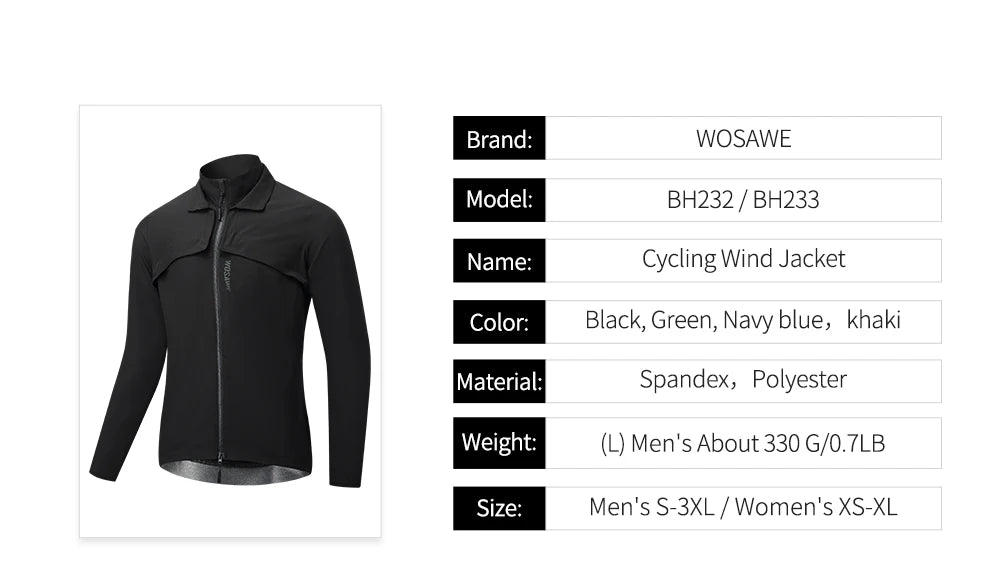
Task: Click the WOSAWE logo on jacket chest
Action: [x=229, y=275]
